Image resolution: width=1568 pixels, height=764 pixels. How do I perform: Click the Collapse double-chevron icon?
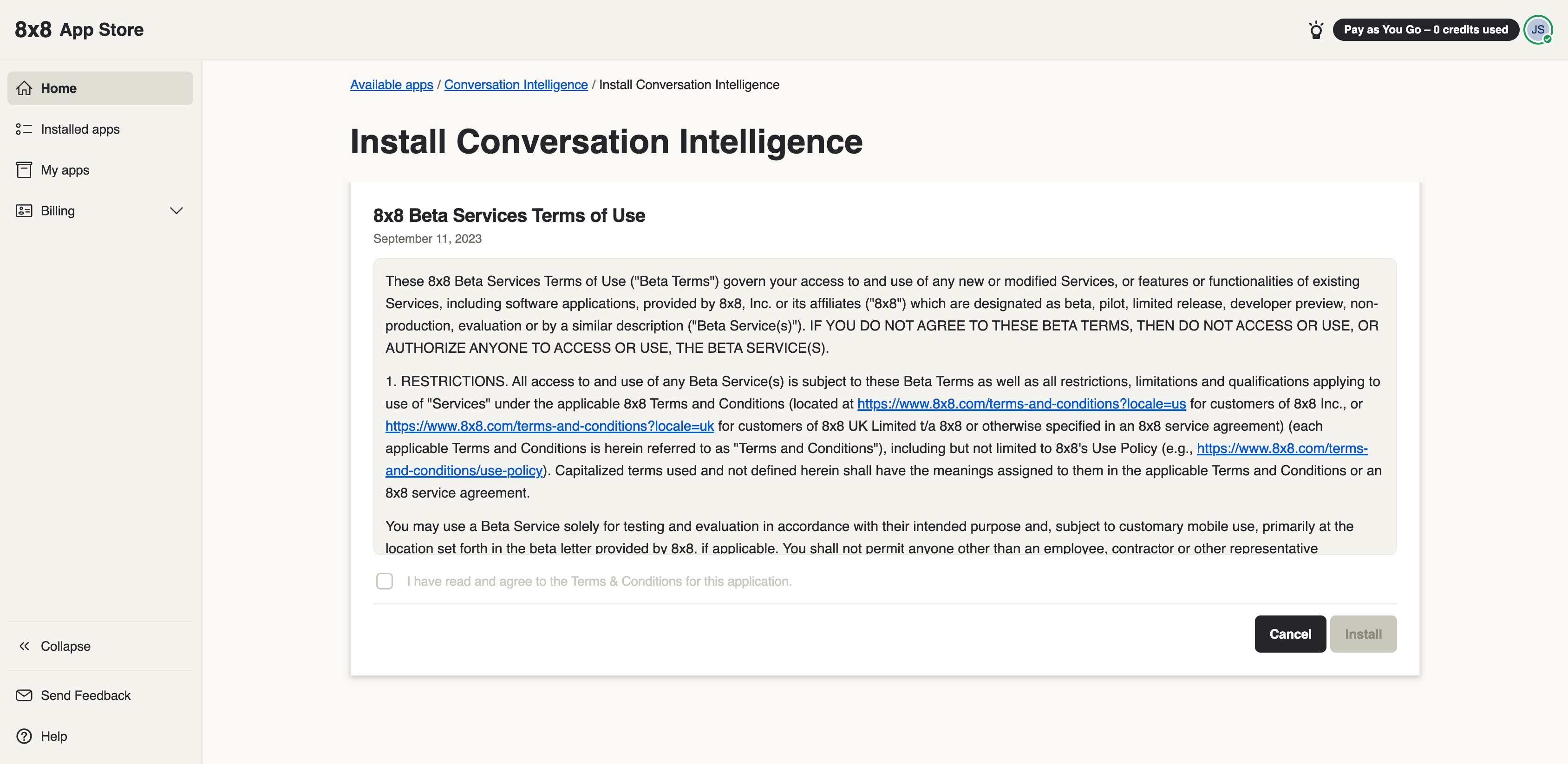pyautogui.click(x=24, y=646)
